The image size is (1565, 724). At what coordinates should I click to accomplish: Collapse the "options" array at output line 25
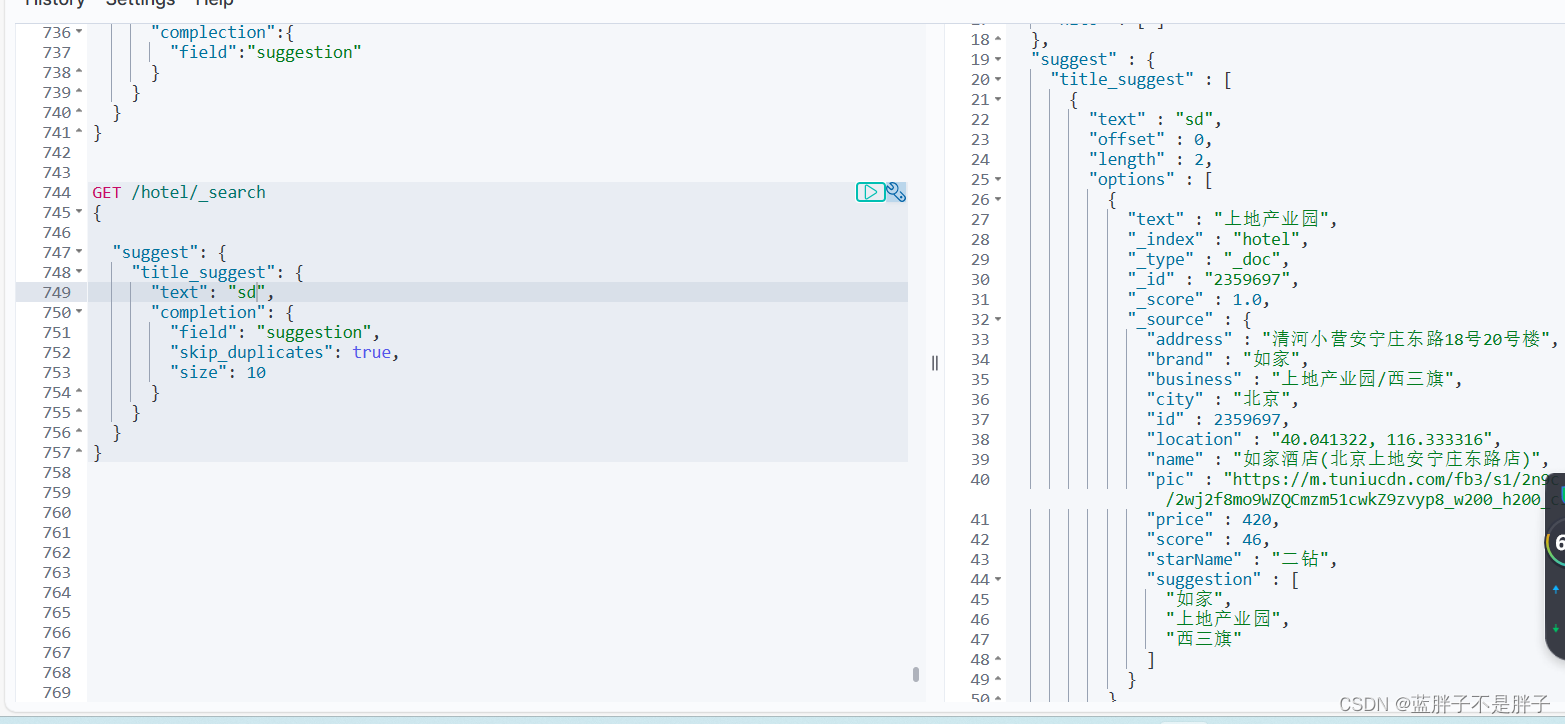(x=998, y=179)
